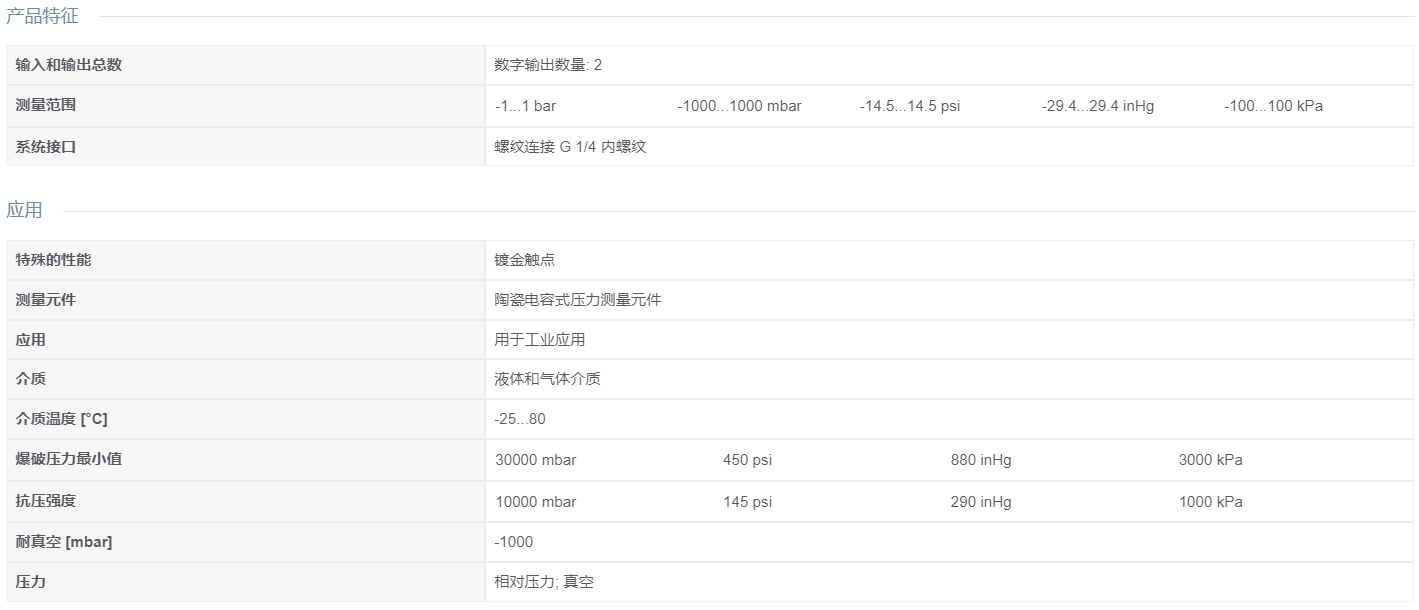Click the -1000 vacuum resistance value
The width and height of the screenshot is (1419, 610).
pos(514,542)
